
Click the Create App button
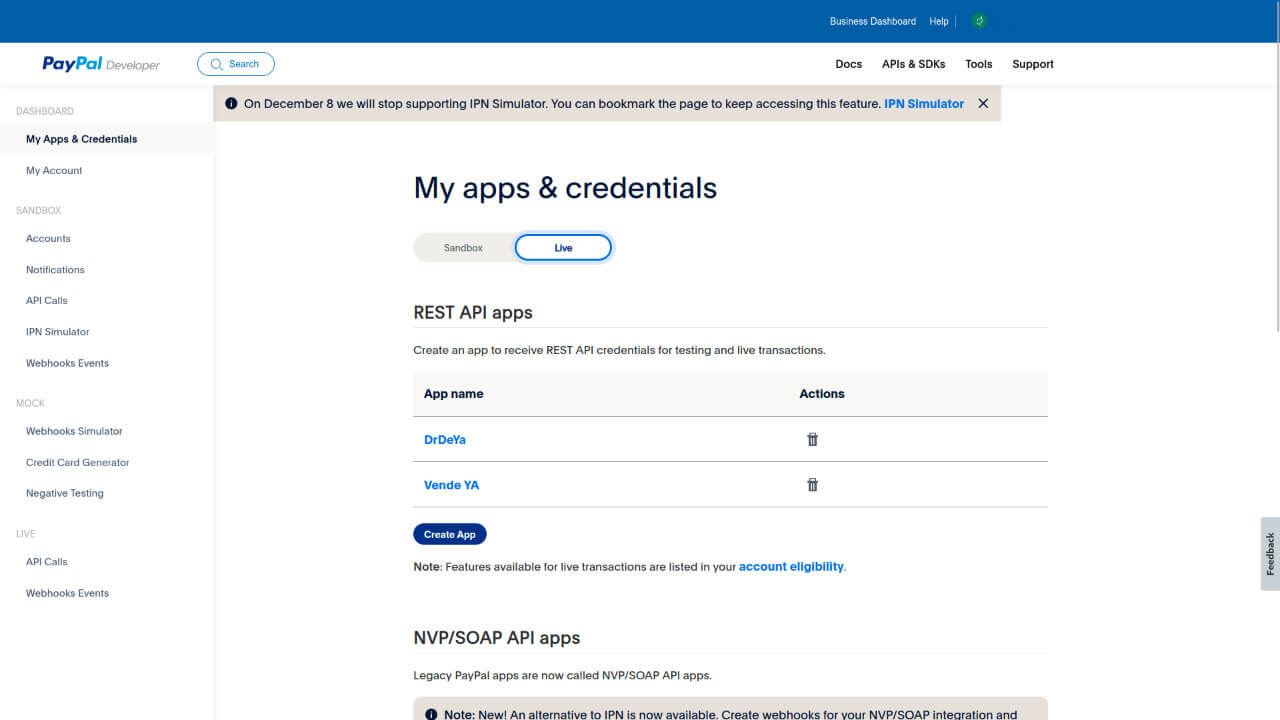[450, 534]
